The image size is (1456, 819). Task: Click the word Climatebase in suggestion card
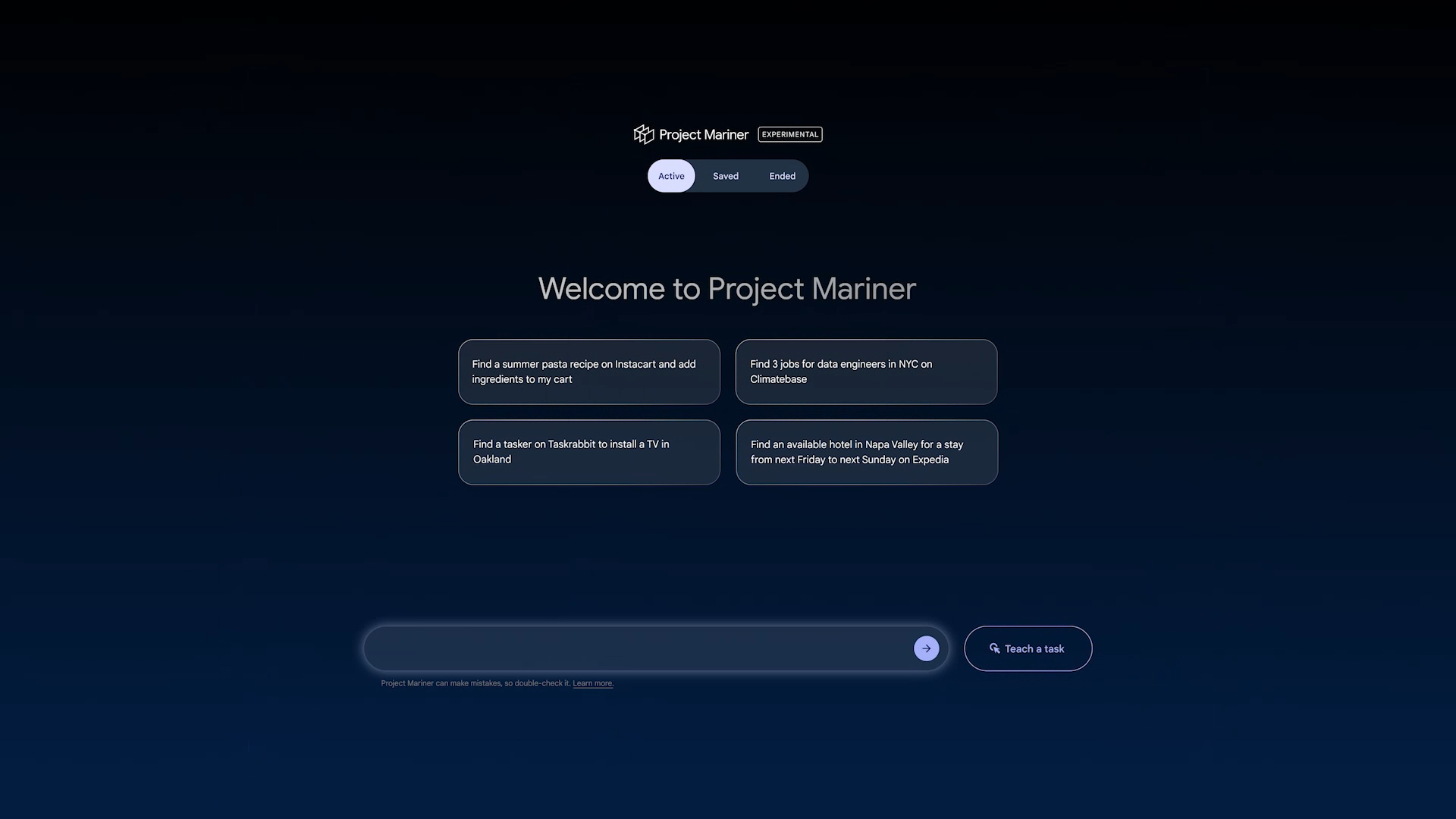pos(778,379)
